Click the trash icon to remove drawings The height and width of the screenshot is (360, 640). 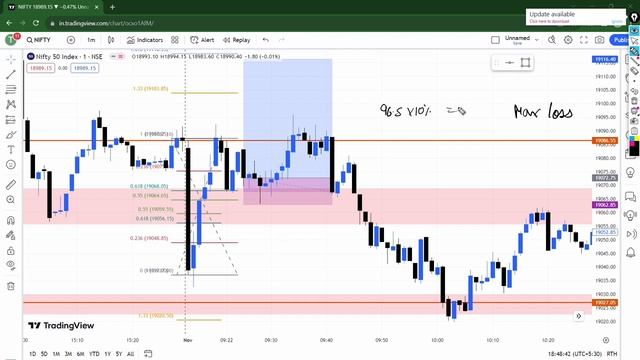point(11,286)
